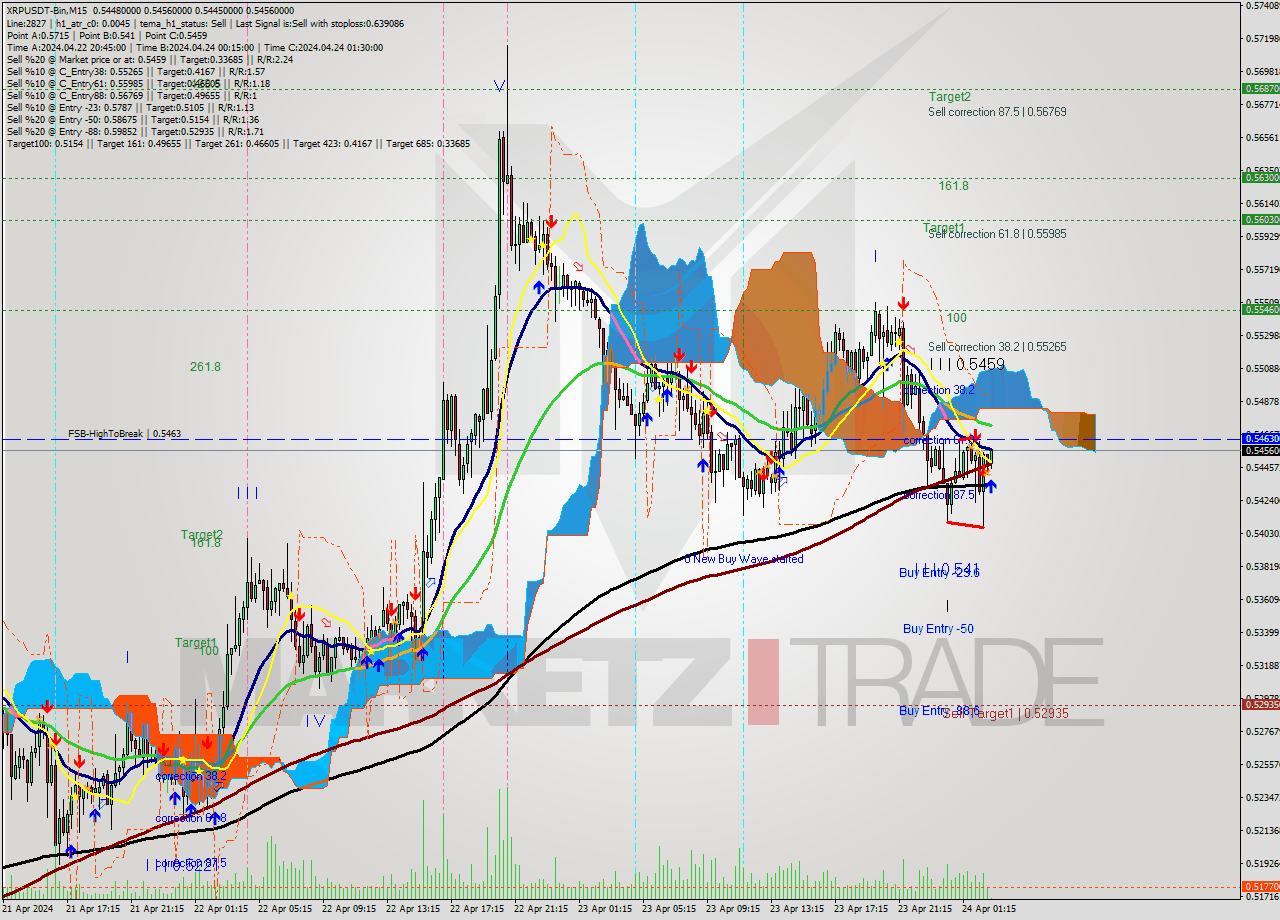Click the '23 Apr 17:15' time axis label
The image size is (1280, 920).
pyautogui.click(x=861, y=909)
